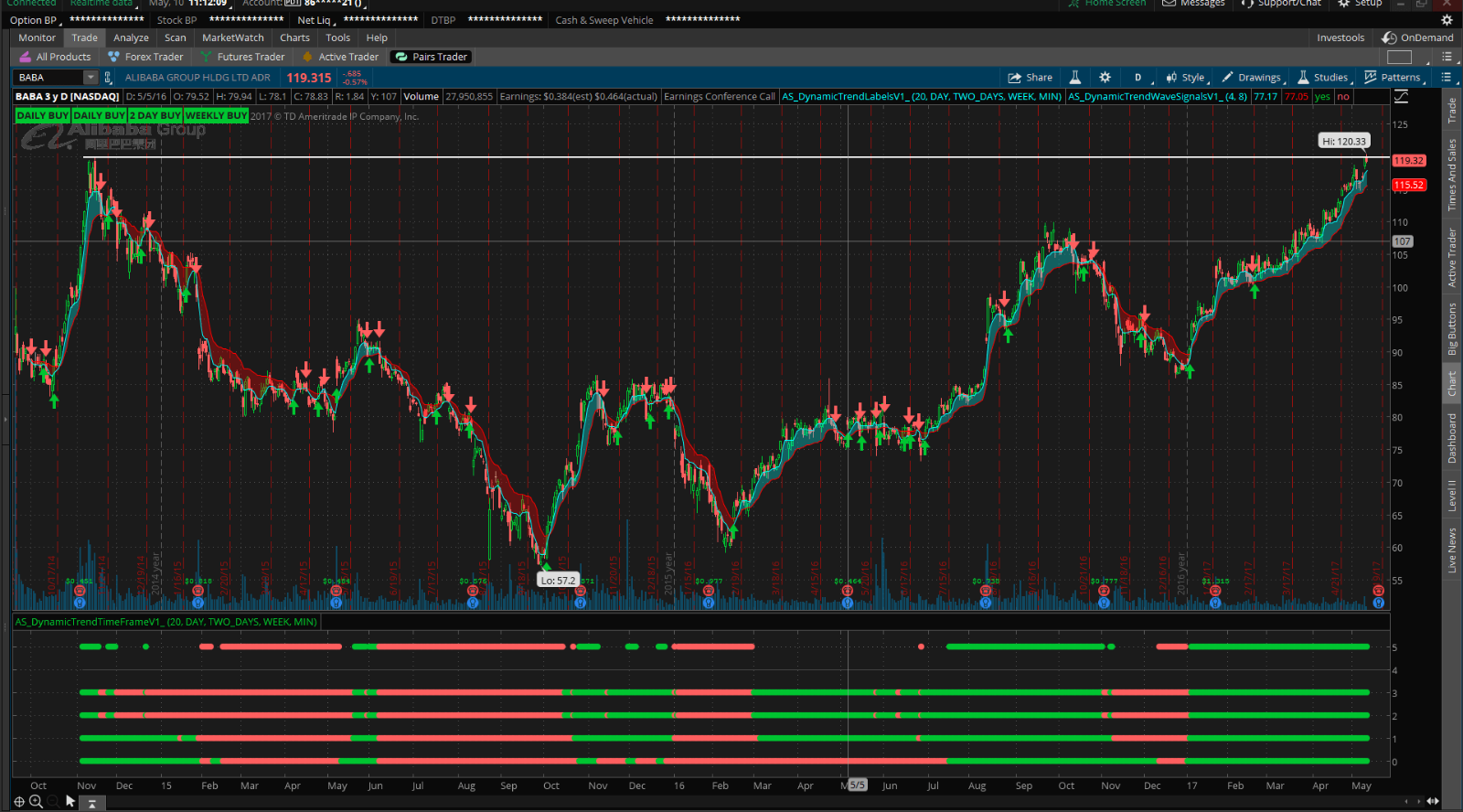Open the Charts main tab
The image size is (1463, 812).
tap(294, 37)
